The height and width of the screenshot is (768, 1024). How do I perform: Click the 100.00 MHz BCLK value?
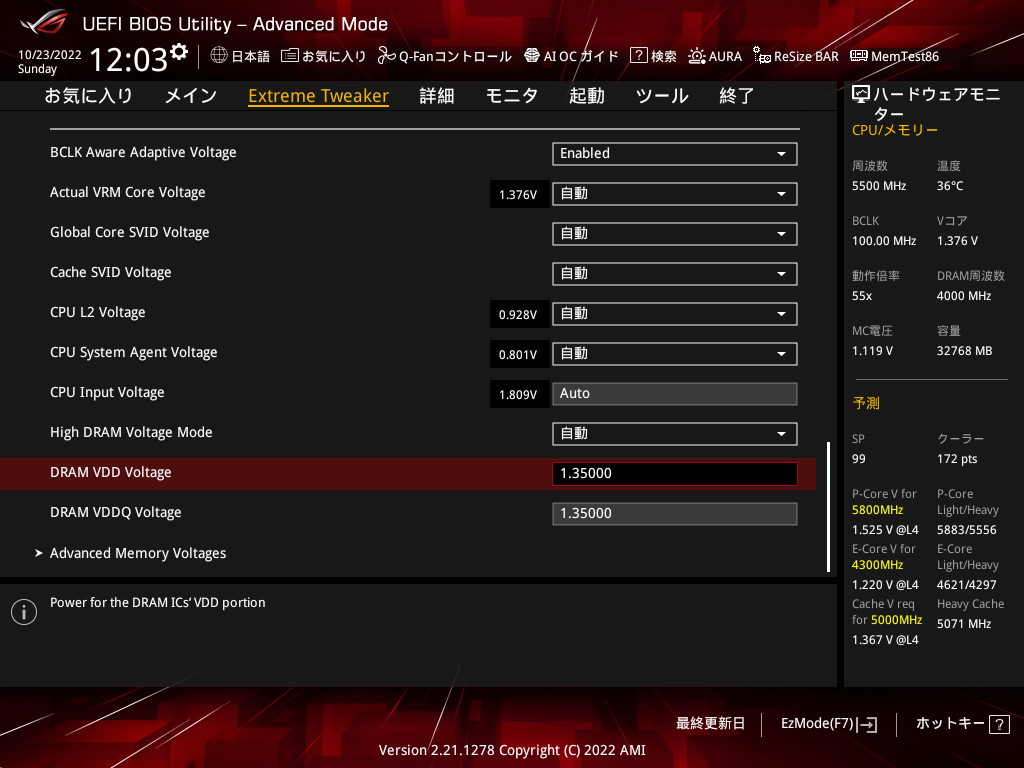[x=884, y=241]
